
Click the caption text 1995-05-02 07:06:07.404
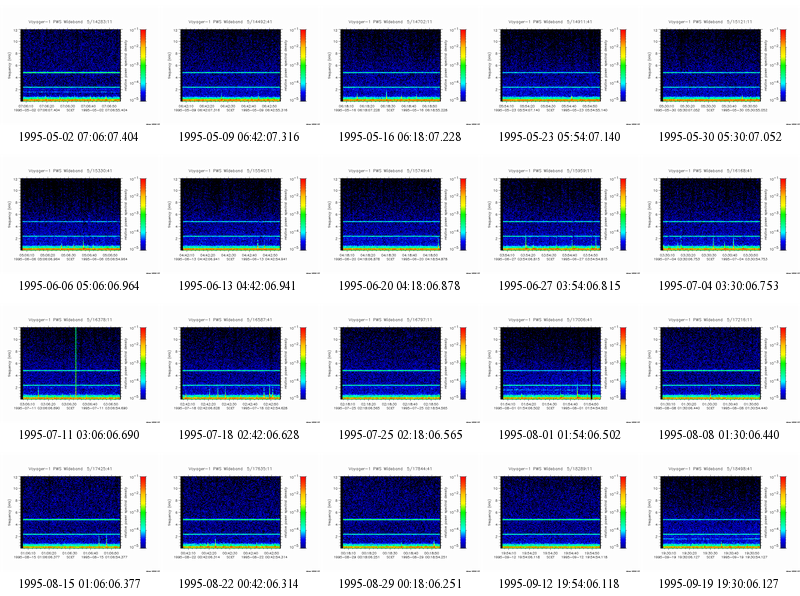coord(79,137)
